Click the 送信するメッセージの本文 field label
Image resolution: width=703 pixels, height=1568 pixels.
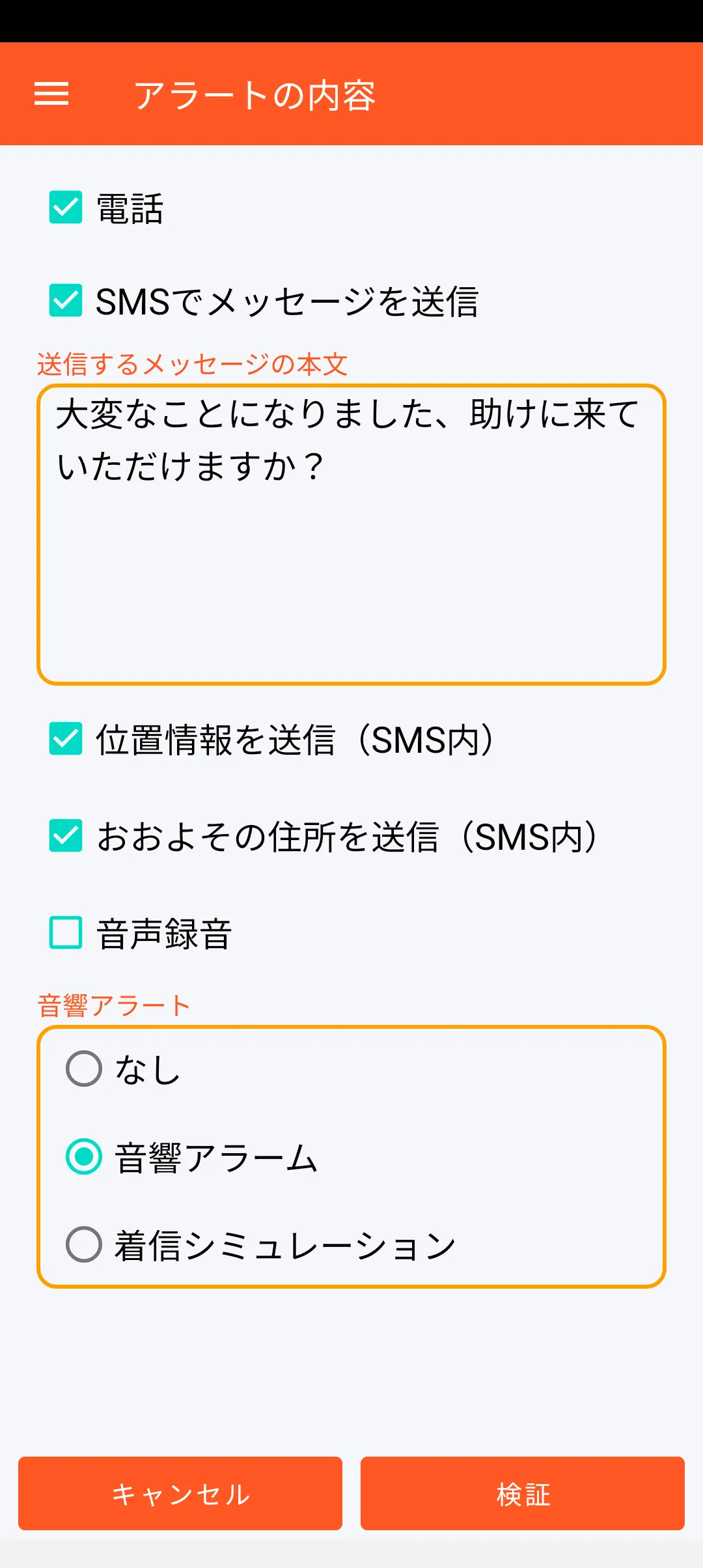192,365
